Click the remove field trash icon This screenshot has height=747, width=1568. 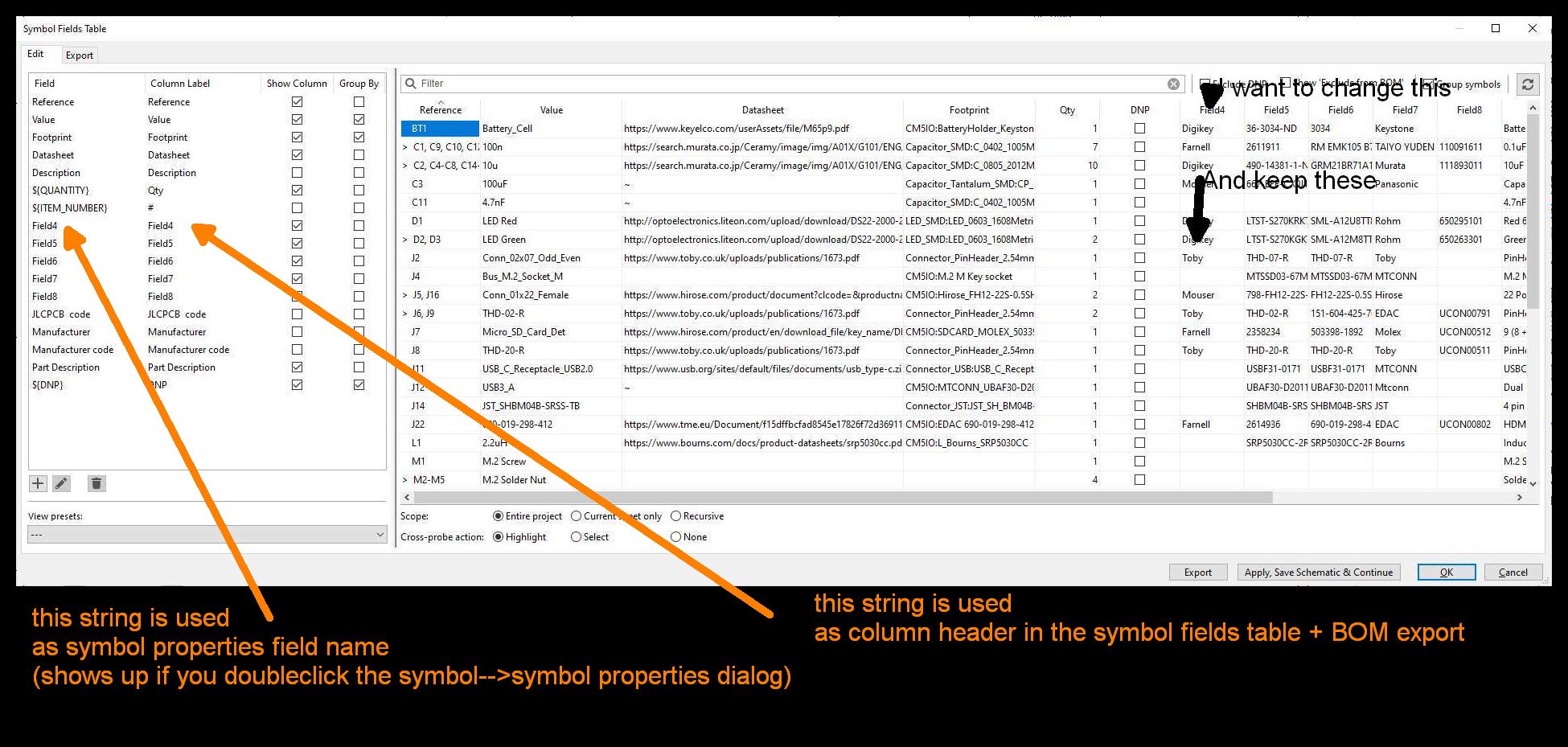96,483
